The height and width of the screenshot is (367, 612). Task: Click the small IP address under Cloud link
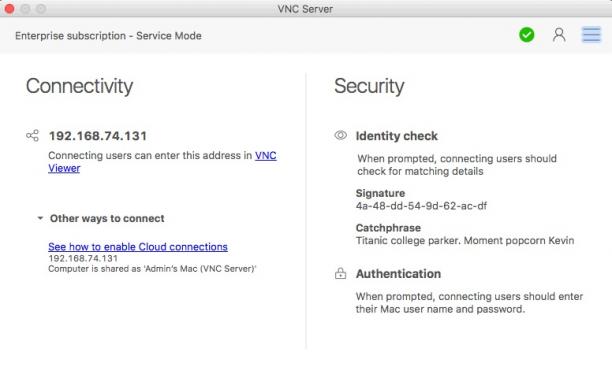83,258
